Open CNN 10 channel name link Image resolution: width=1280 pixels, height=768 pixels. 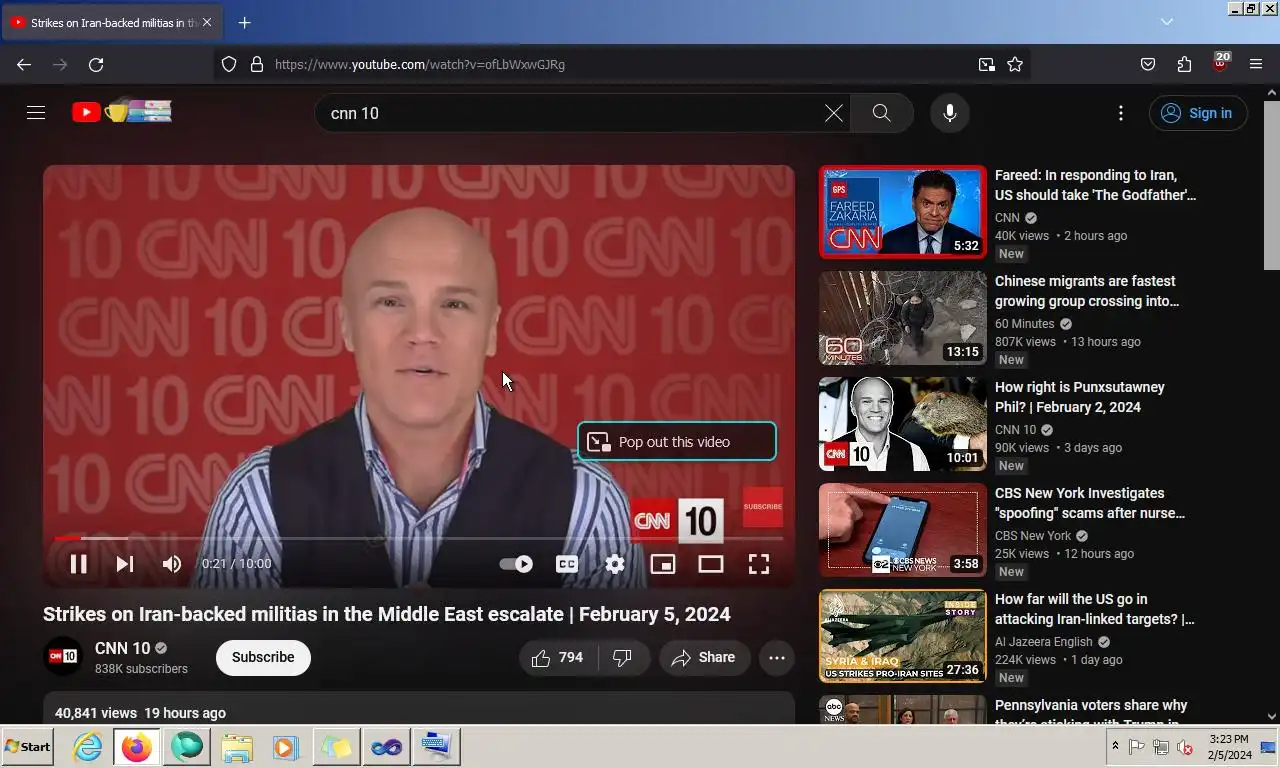point(122,648)
